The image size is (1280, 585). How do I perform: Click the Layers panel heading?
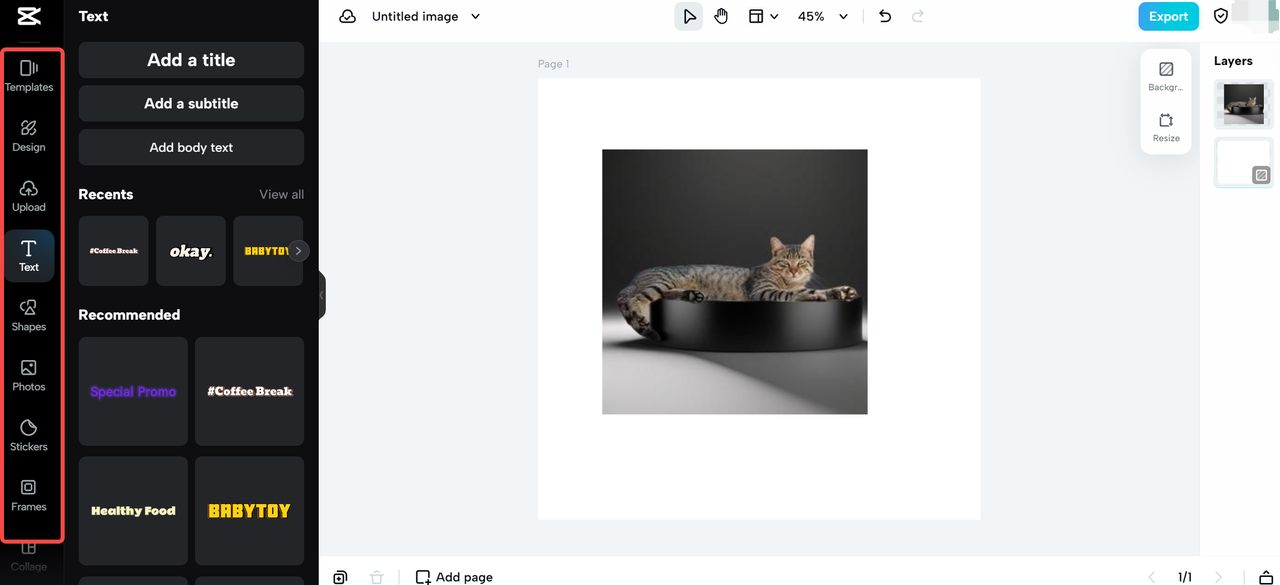click(1233, 61)
